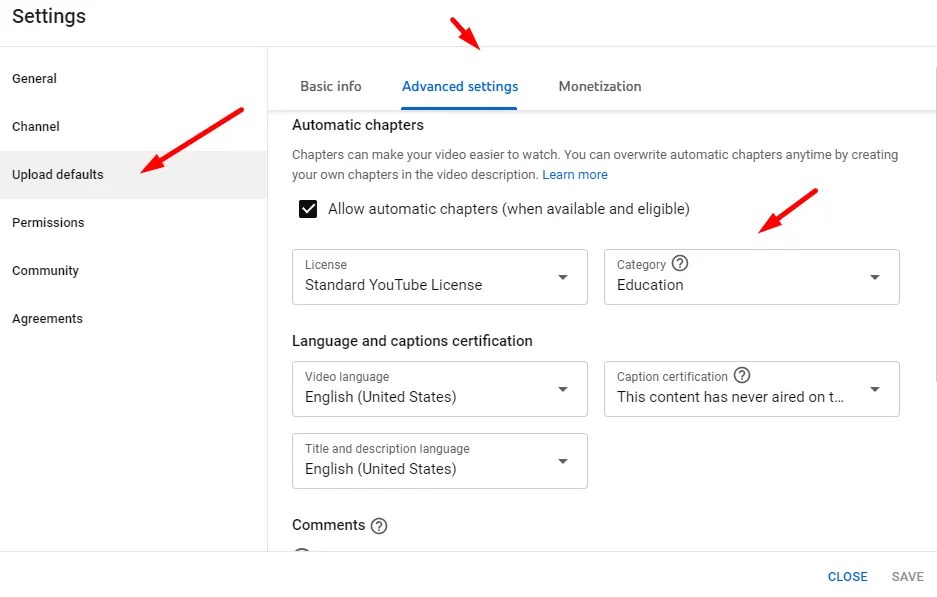View Agreements settings
937x597 pixels.
click(x=46, y=318)
